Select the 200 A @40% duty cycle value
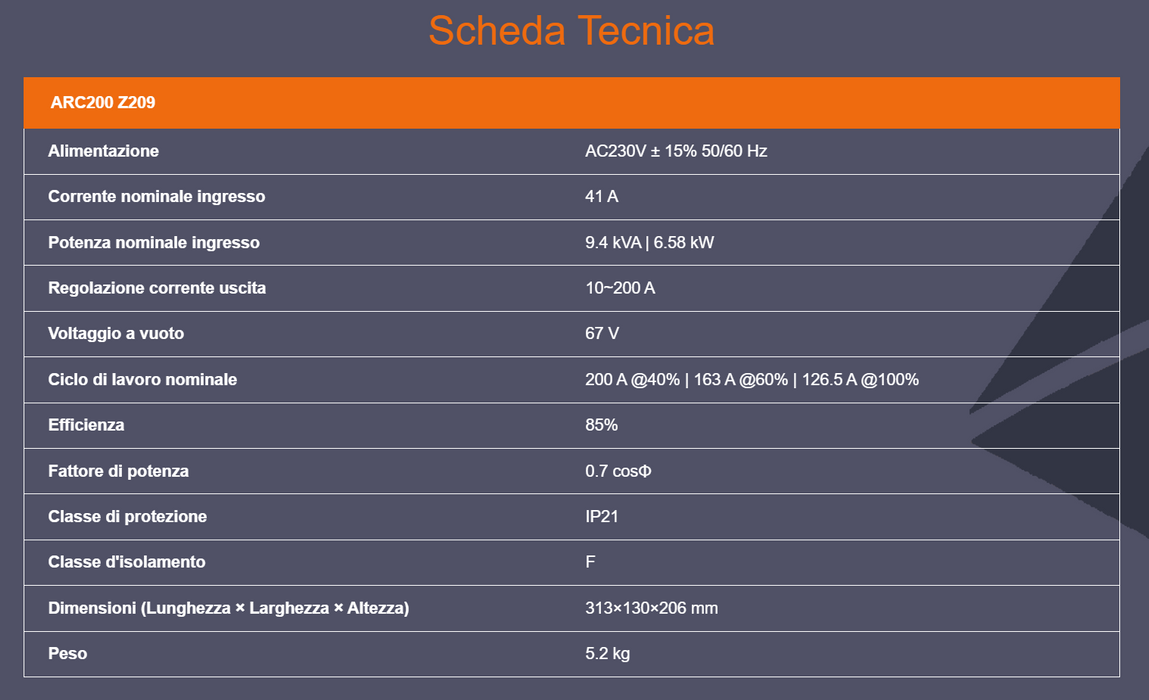This screenshot has width=1149, height=700. tap(632, 380)
